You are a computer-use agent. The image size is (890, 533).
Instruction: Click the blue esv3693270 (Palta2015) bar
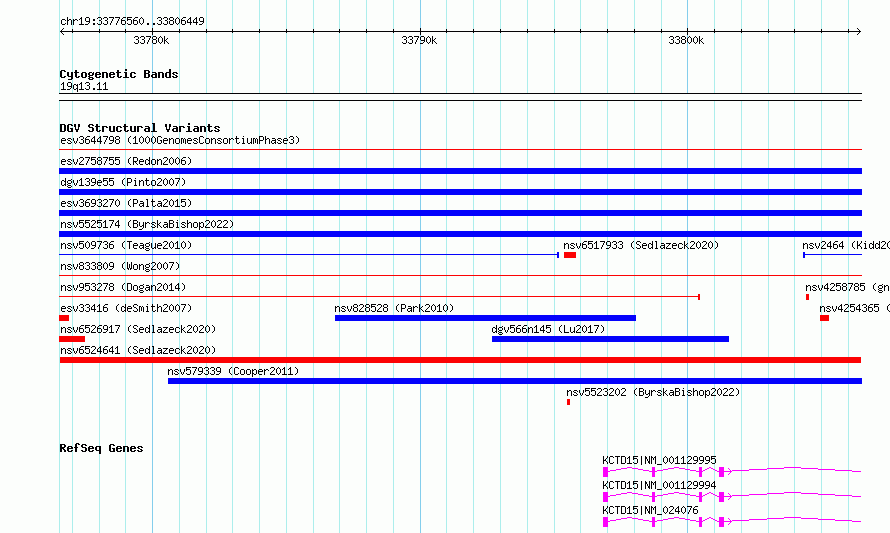point(460,213)
